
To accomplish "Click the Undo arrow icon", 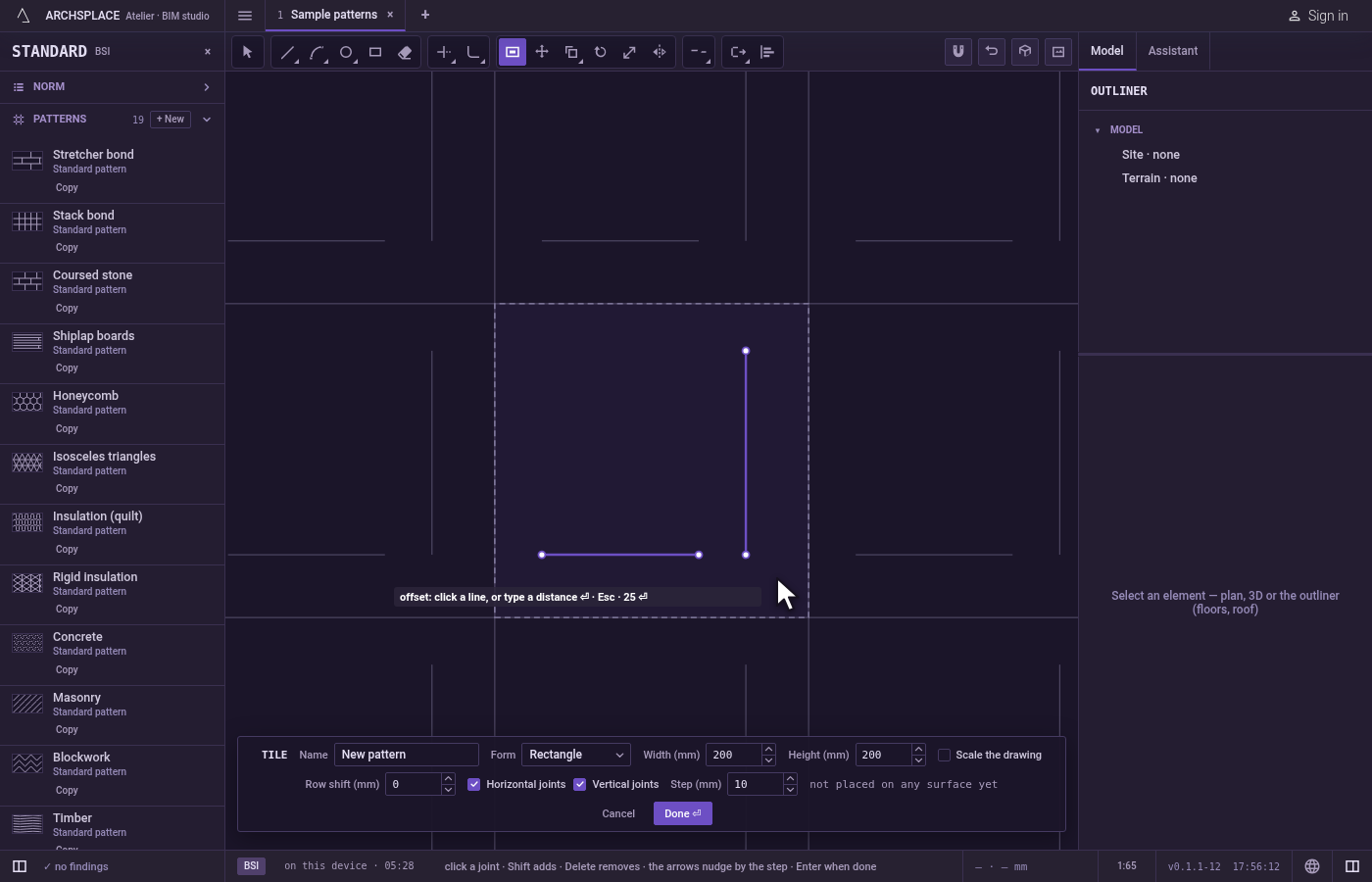I will (992, 52).
